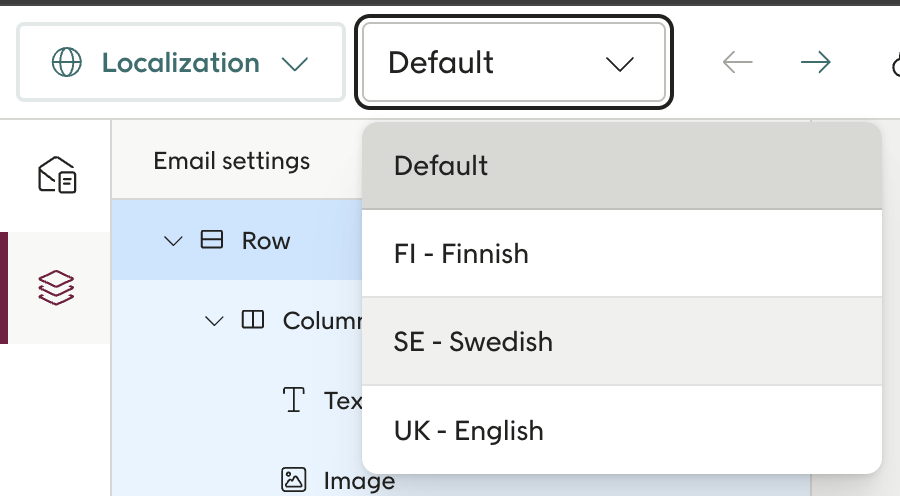Click the forward arrow in toolbar
Viewport: 900px width, 496px height.
point(816,63)
